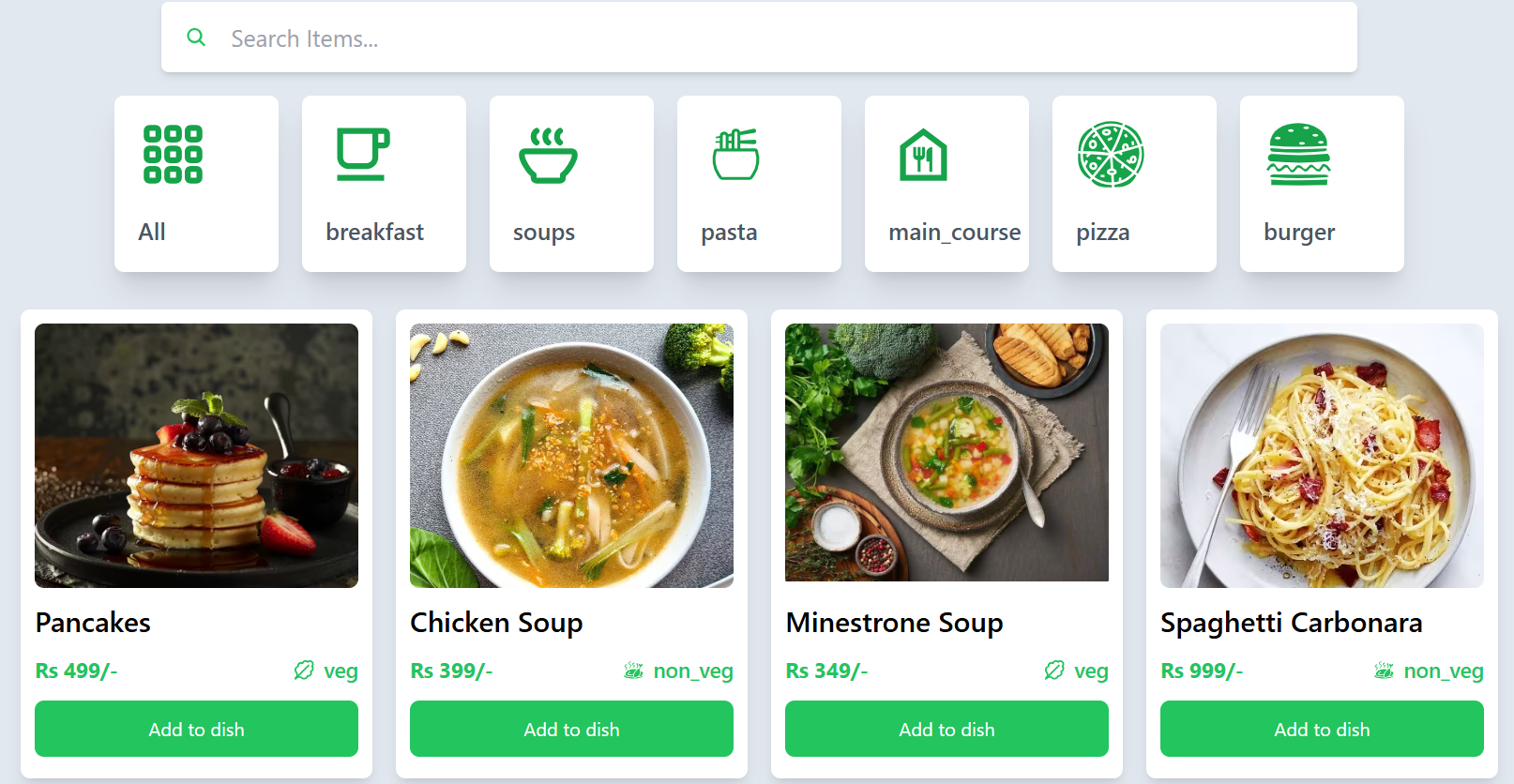Choose the burger category icon
Viewport: 1514px width, 784px height.
pyautogui.click(x=1298, y=155)
